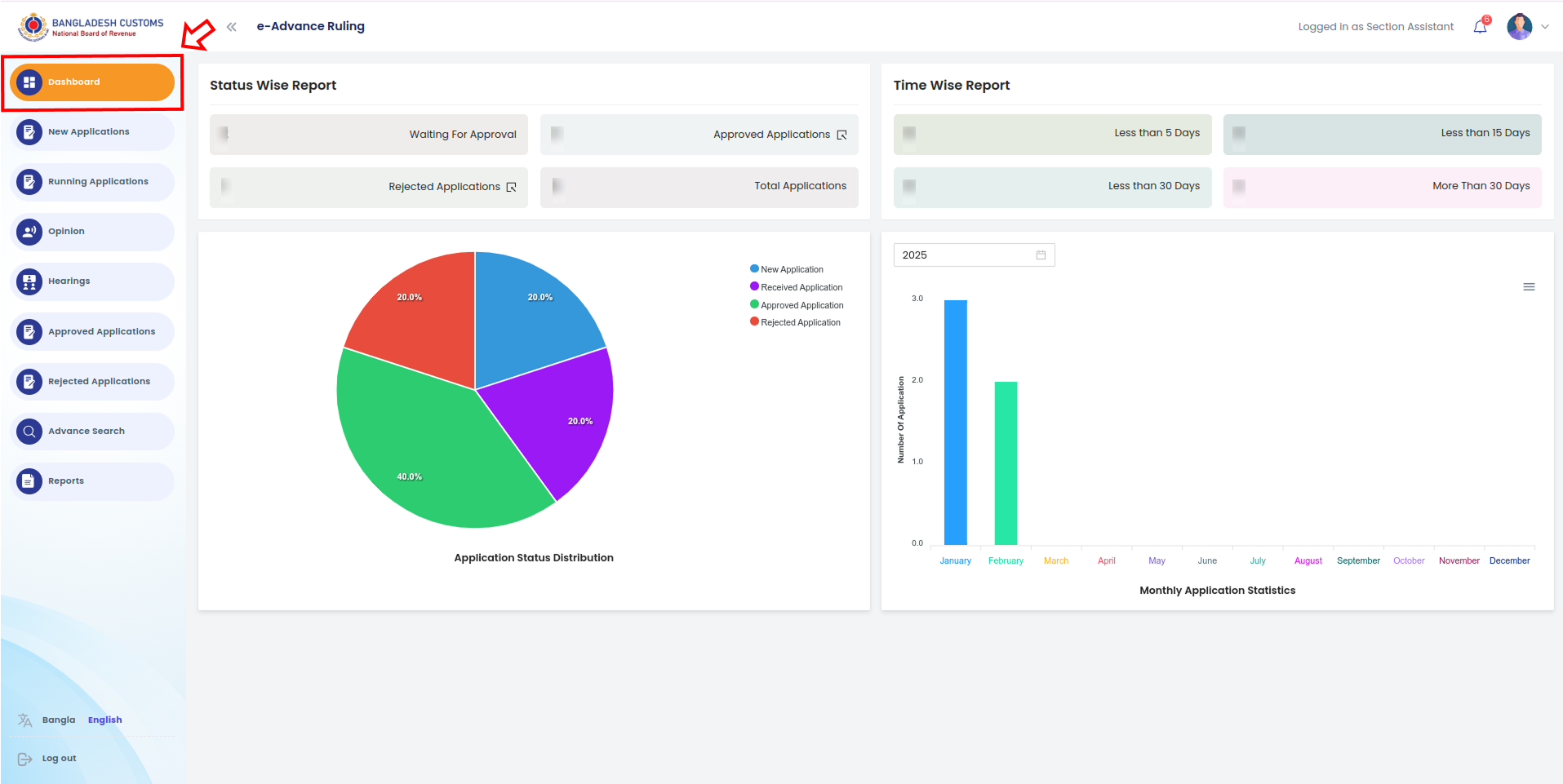Open the bar chart hamburger menu
Screen dimensions: 1563x784
[x=1529, y=287]
